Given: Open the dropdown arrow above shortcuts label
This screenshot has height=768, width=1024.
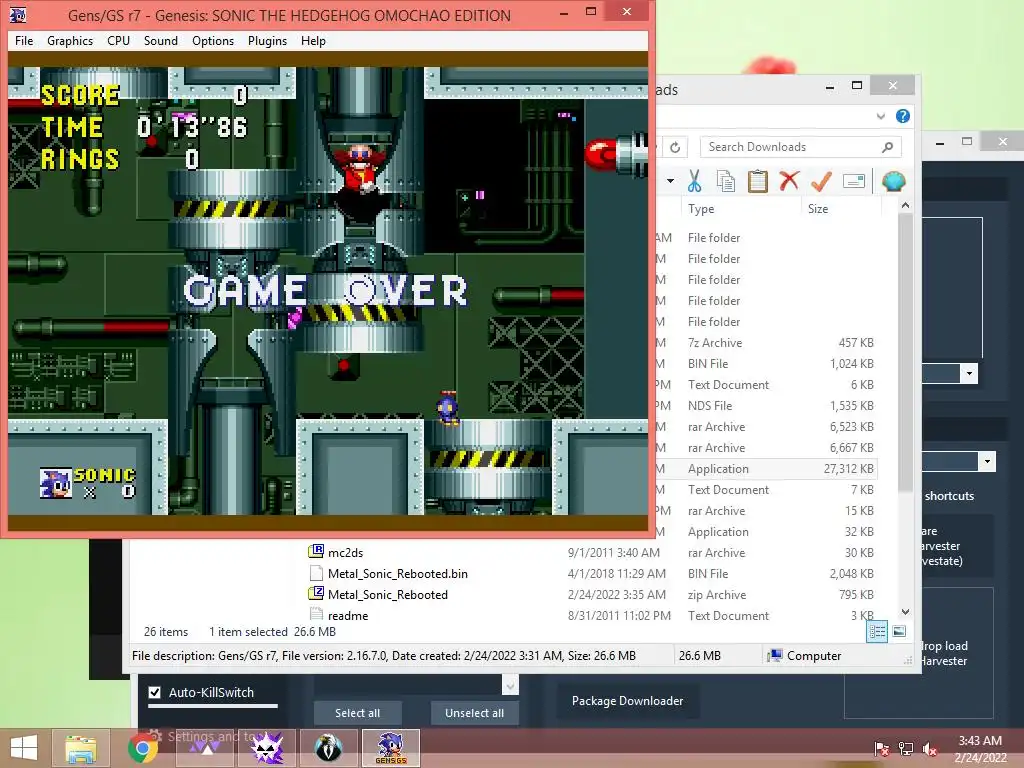Looking at the screenshot, I should pyautogui.click(x=987, y=461).
